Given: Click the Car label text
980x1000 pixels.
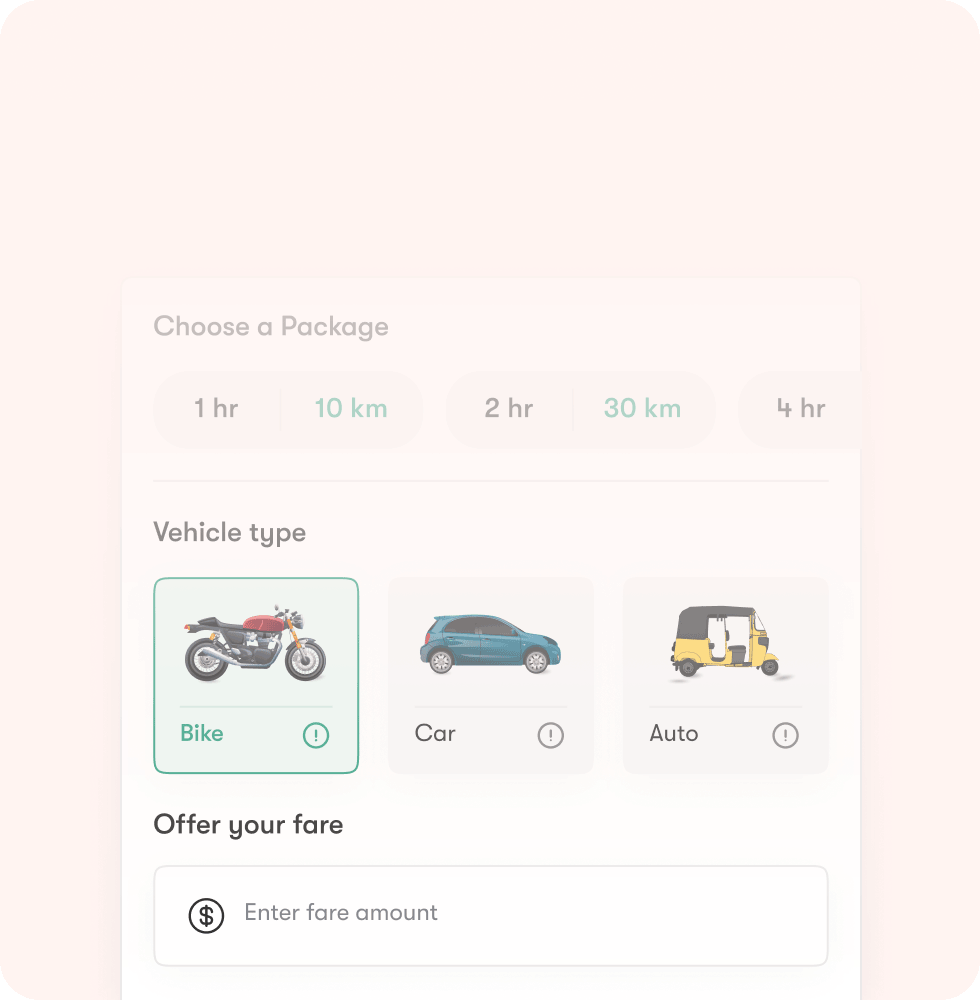Looking at the screenshot, I should pyautogui.click(x=435, y=733).
